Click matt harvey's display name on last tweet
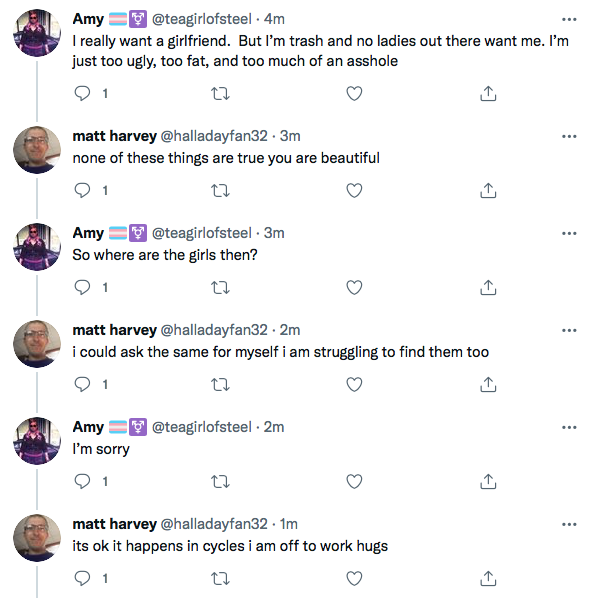This screenshot has height=598, width=590. coord(114,524)
